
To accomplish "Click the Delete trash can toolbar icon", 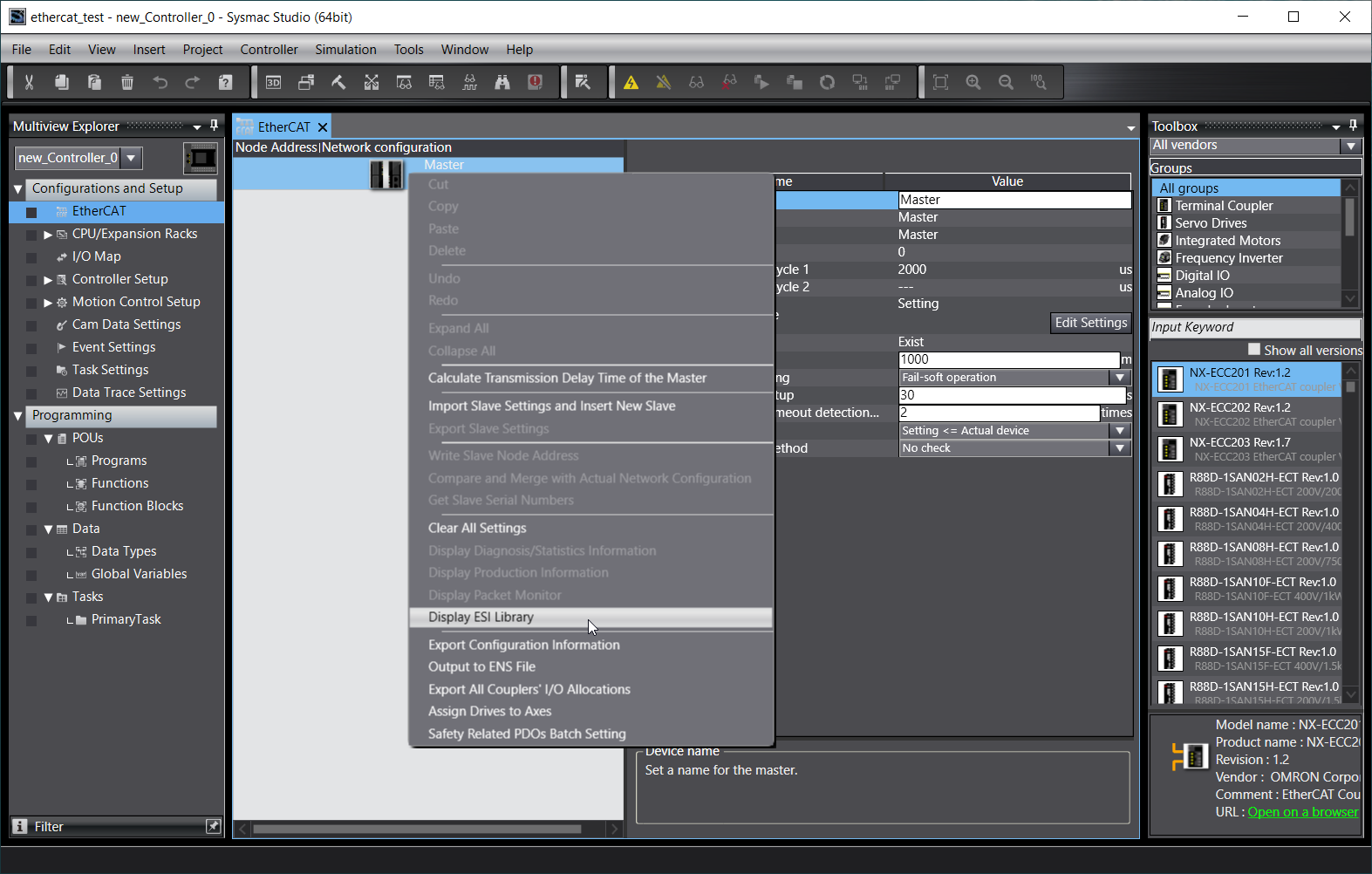I will (x=127, y=82).
